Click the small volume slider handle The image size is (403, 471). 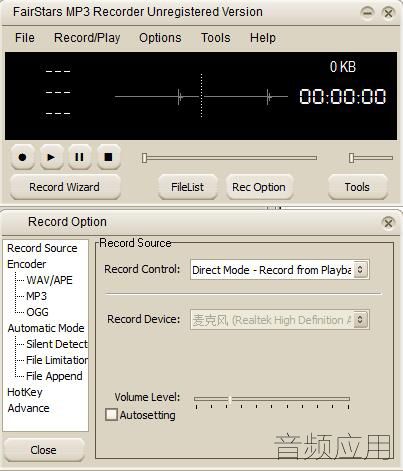[x=351, y=158]
